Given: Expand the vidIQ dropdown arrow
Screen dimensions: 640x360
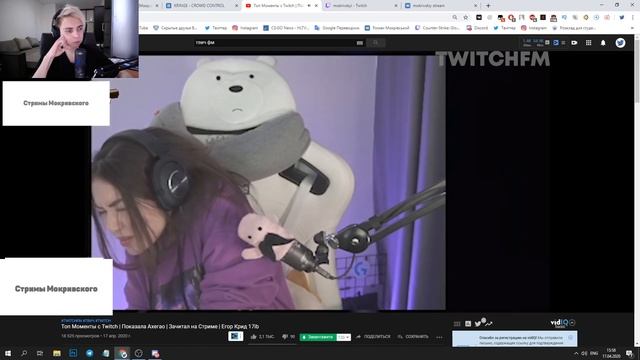Looking at the screenshot, I should [572, 323].
